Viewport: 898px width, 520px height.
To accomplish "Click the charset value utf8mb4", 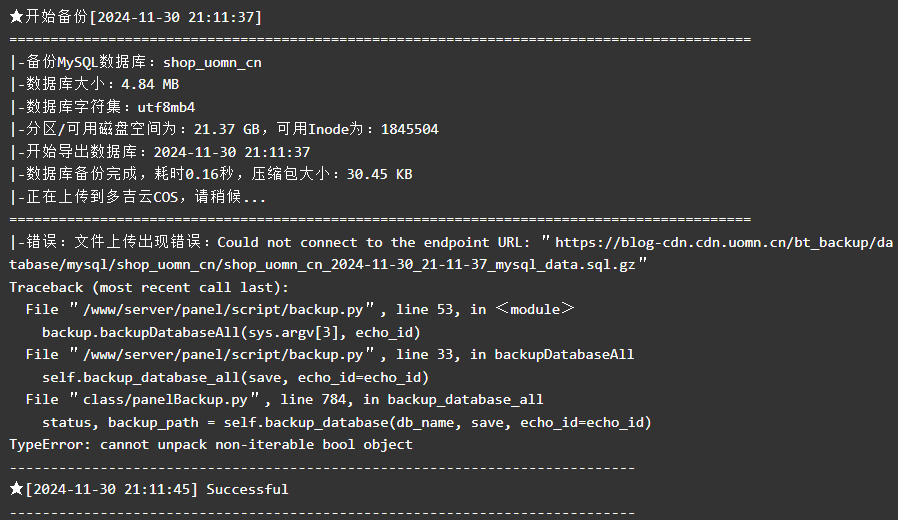I will click(x=166, y=107).
